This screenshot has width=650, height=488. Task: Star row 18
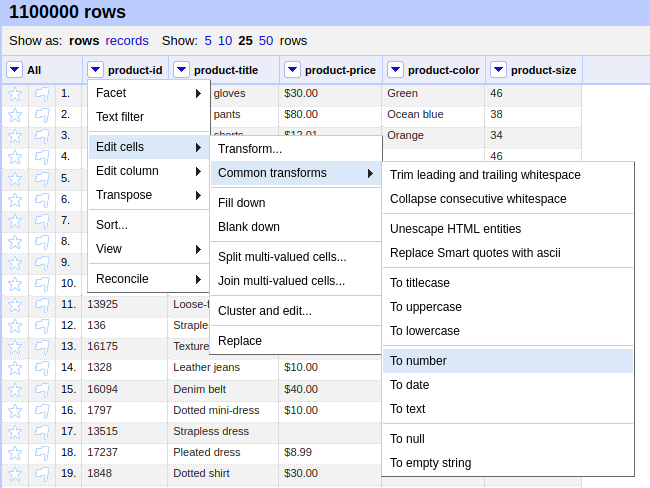click(x=15, y=453)
